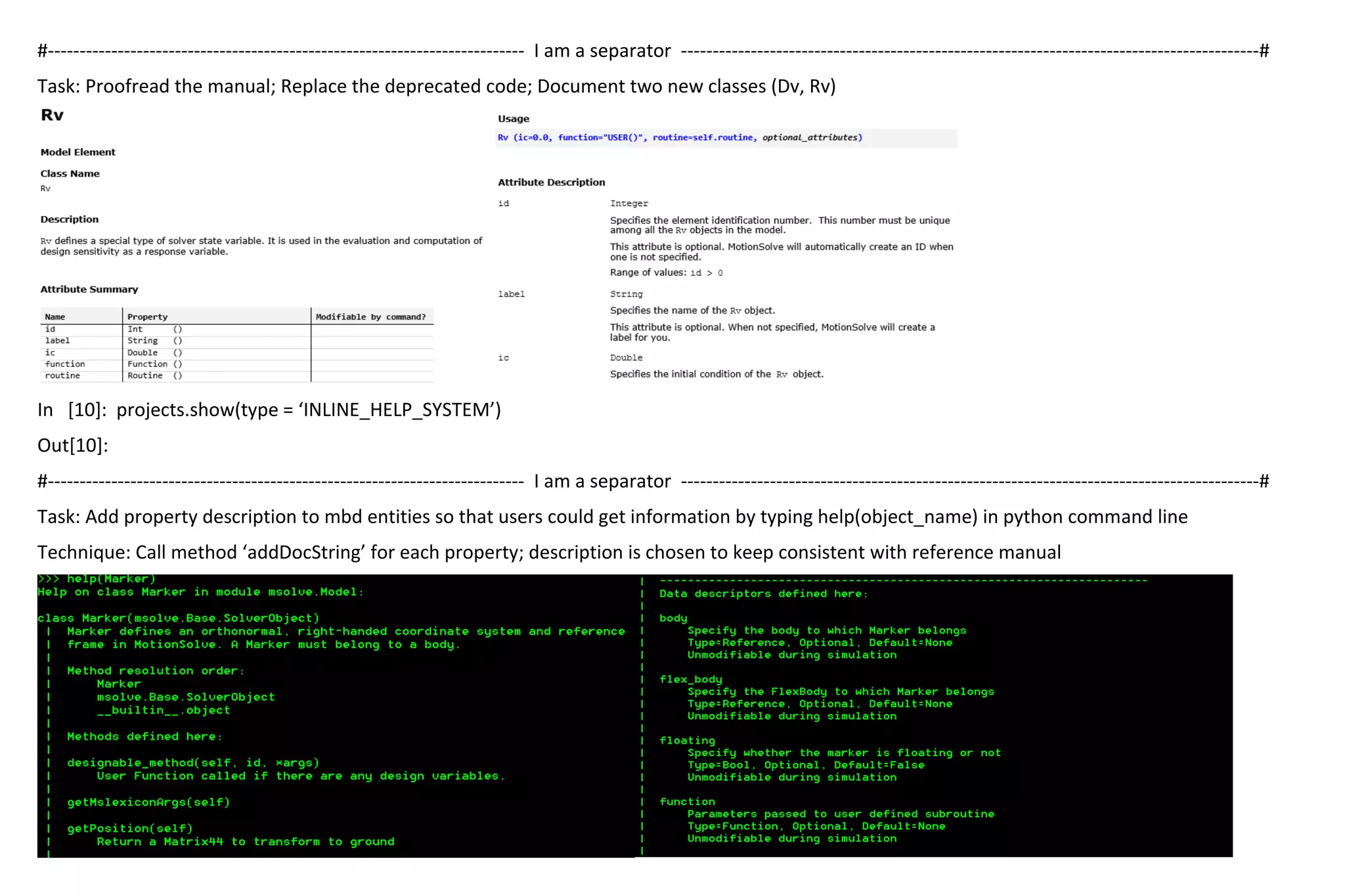Image resolution: width=1345 pixels, height=896 pixels.
Task: Click 'flex_body' descriptor in terminal output
Action: 690,679
